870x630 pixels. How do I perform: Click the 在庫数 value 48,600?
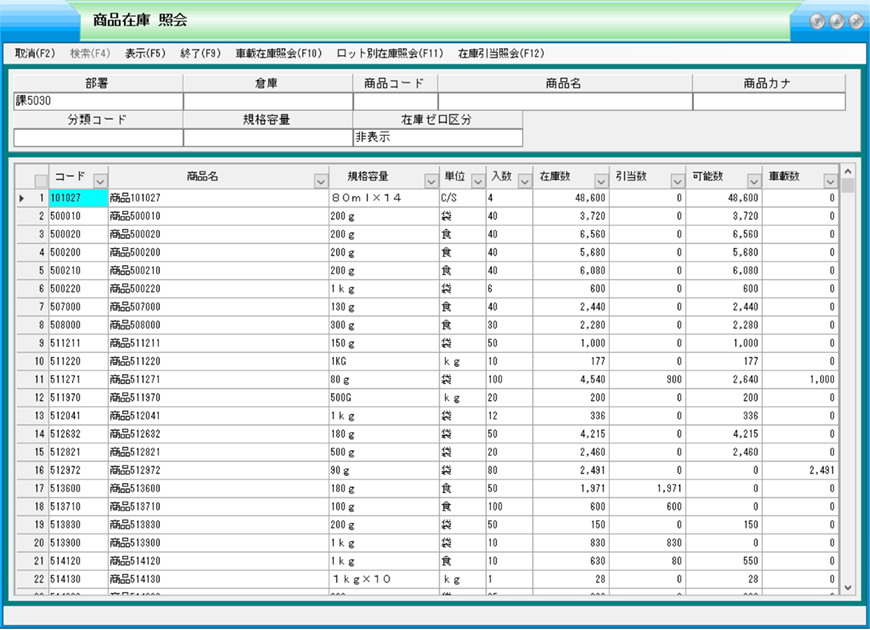590,198
